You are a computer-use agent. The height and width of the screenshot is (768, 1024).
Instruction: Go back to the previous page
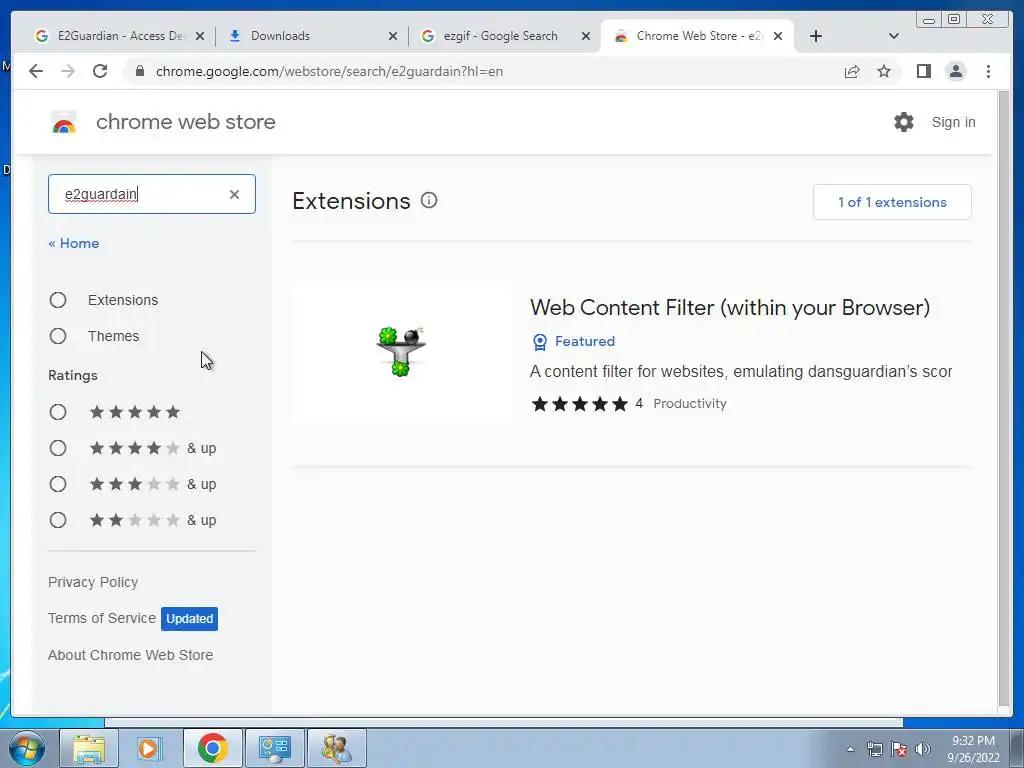pos(36,71)
